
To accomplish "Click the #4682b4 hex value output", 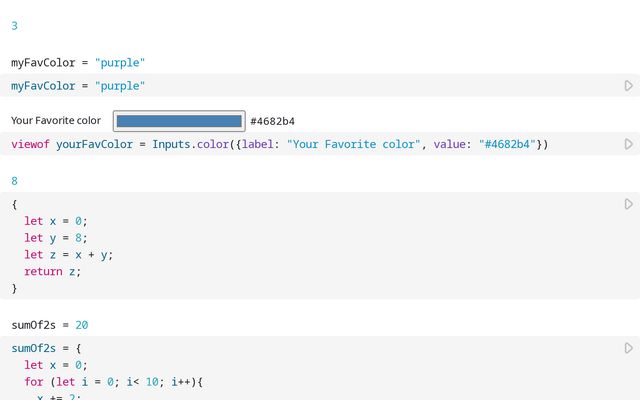I will point(272,121).
